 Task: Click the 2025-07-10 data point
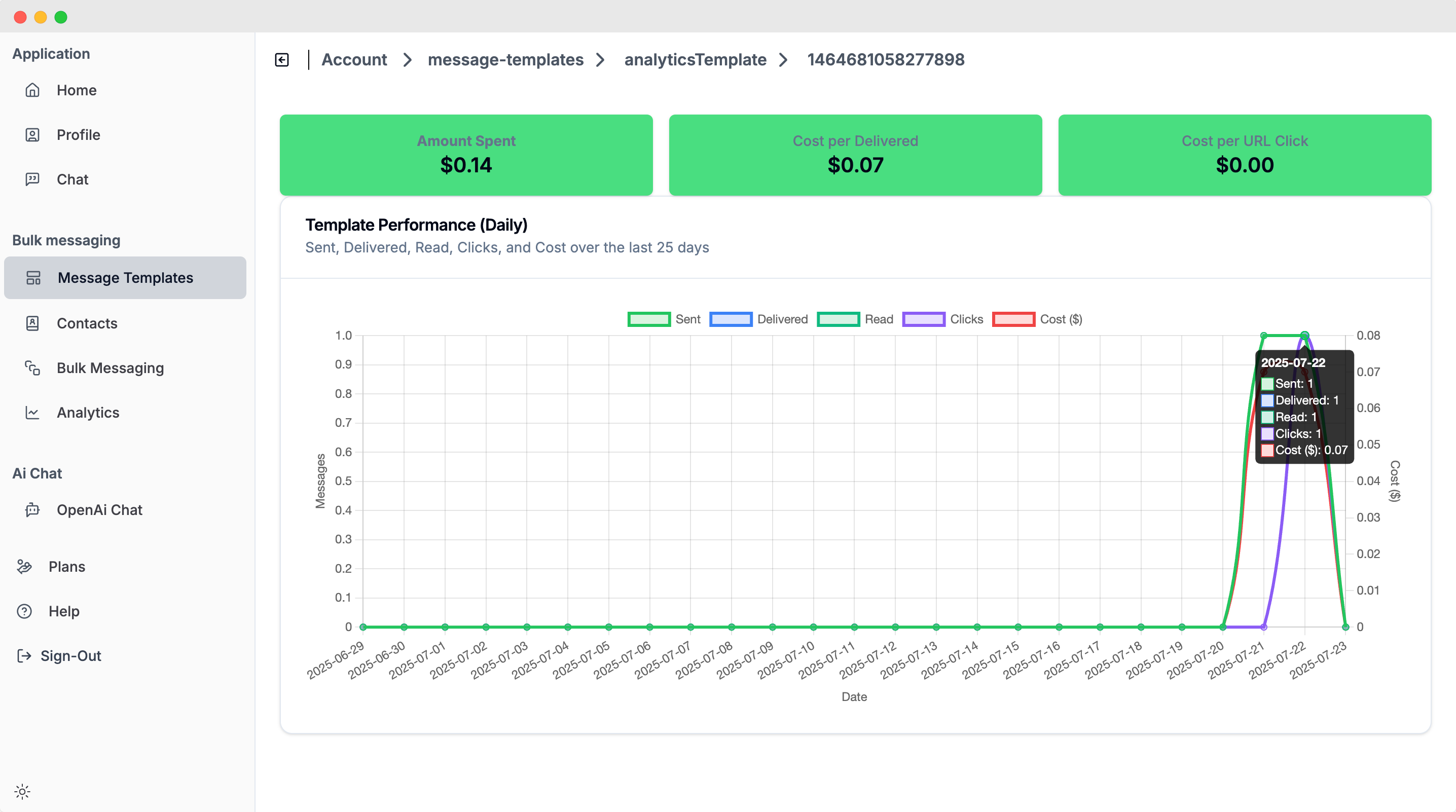pyautogui.click(x=813, y=626)
